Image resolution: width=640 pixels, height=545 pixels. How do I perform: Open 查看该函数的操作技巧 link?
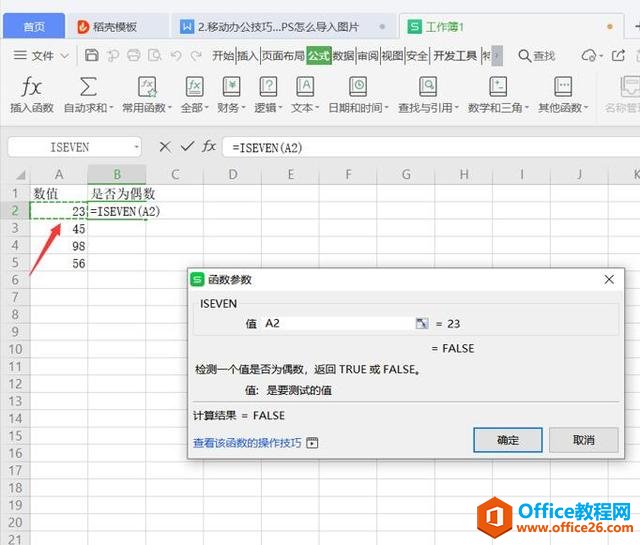[x=247, y=443]
